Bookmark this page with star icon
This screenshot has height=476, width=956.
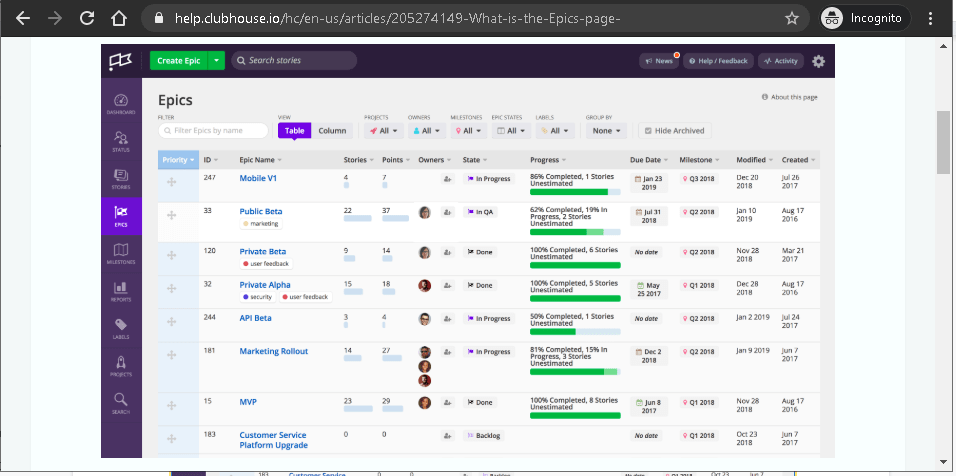coord(791,18)
